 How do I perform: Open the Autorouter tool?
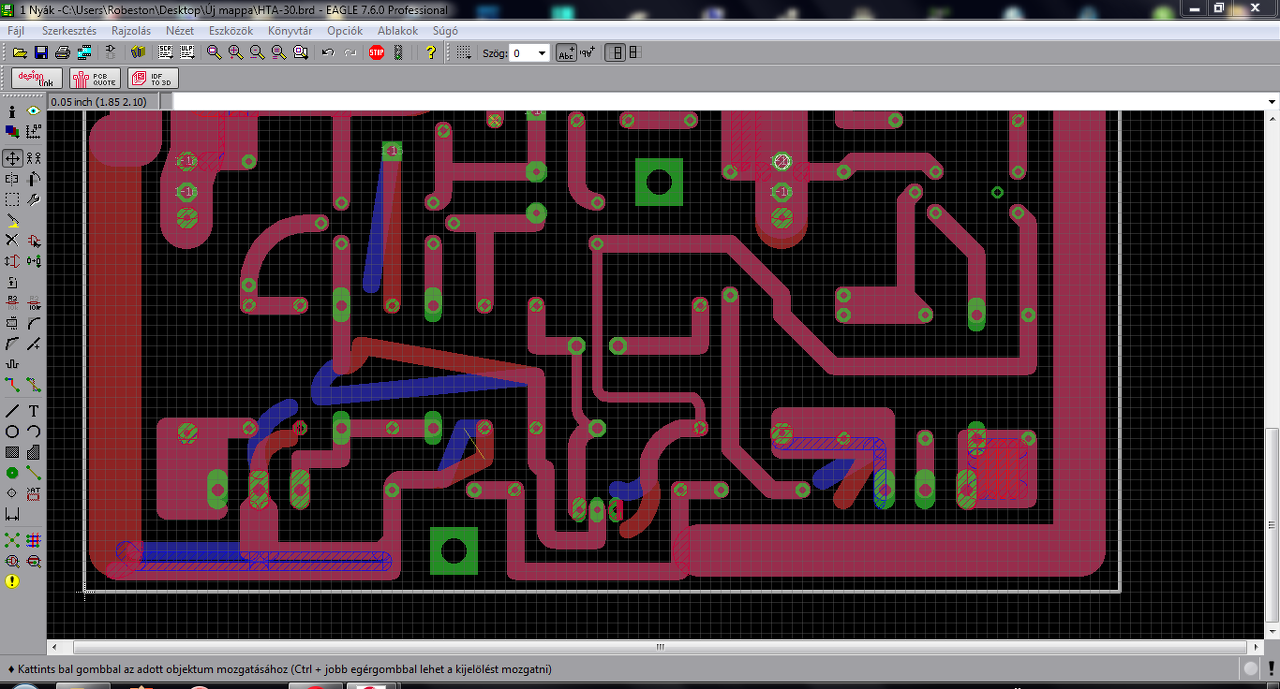click(34, 540)
